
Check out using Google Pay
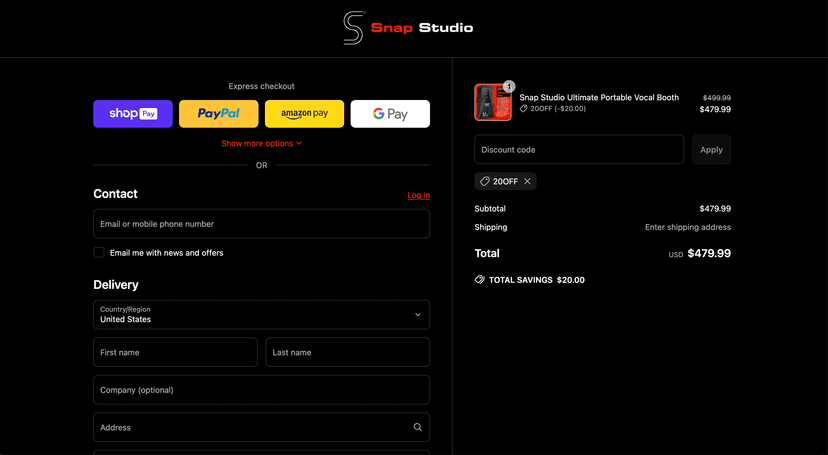pyautogui.click(x=390, y=114)
